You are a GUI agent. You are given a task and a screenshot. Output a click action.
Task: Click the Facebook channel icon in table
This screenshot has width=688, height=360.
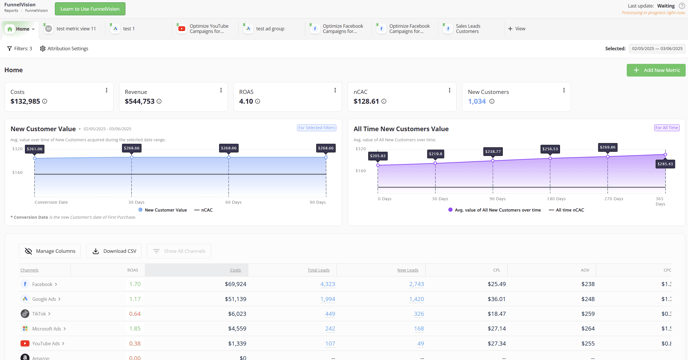(x=25, y=284)
